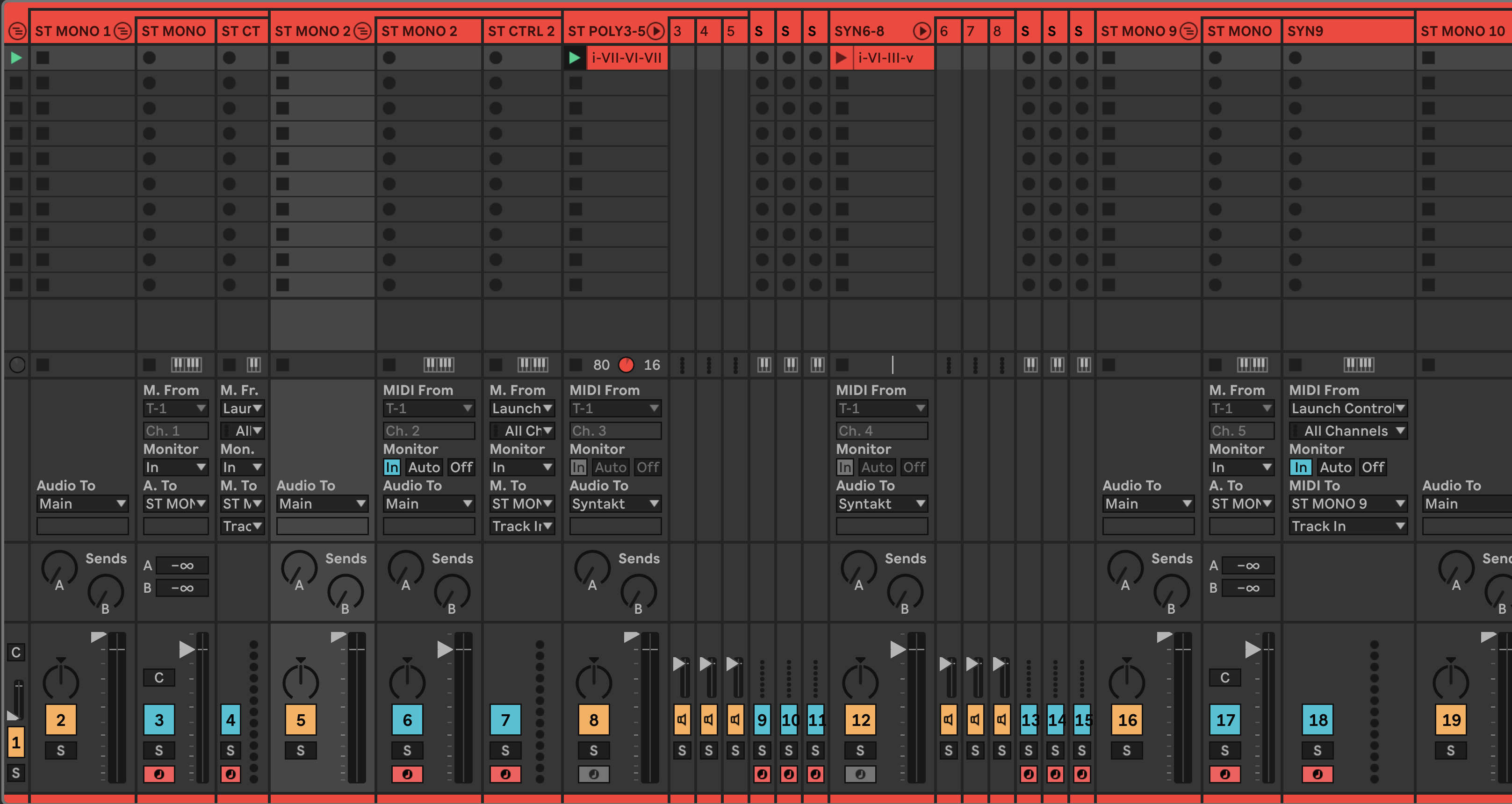Click Send A knob on ST MONO 1

59,569
